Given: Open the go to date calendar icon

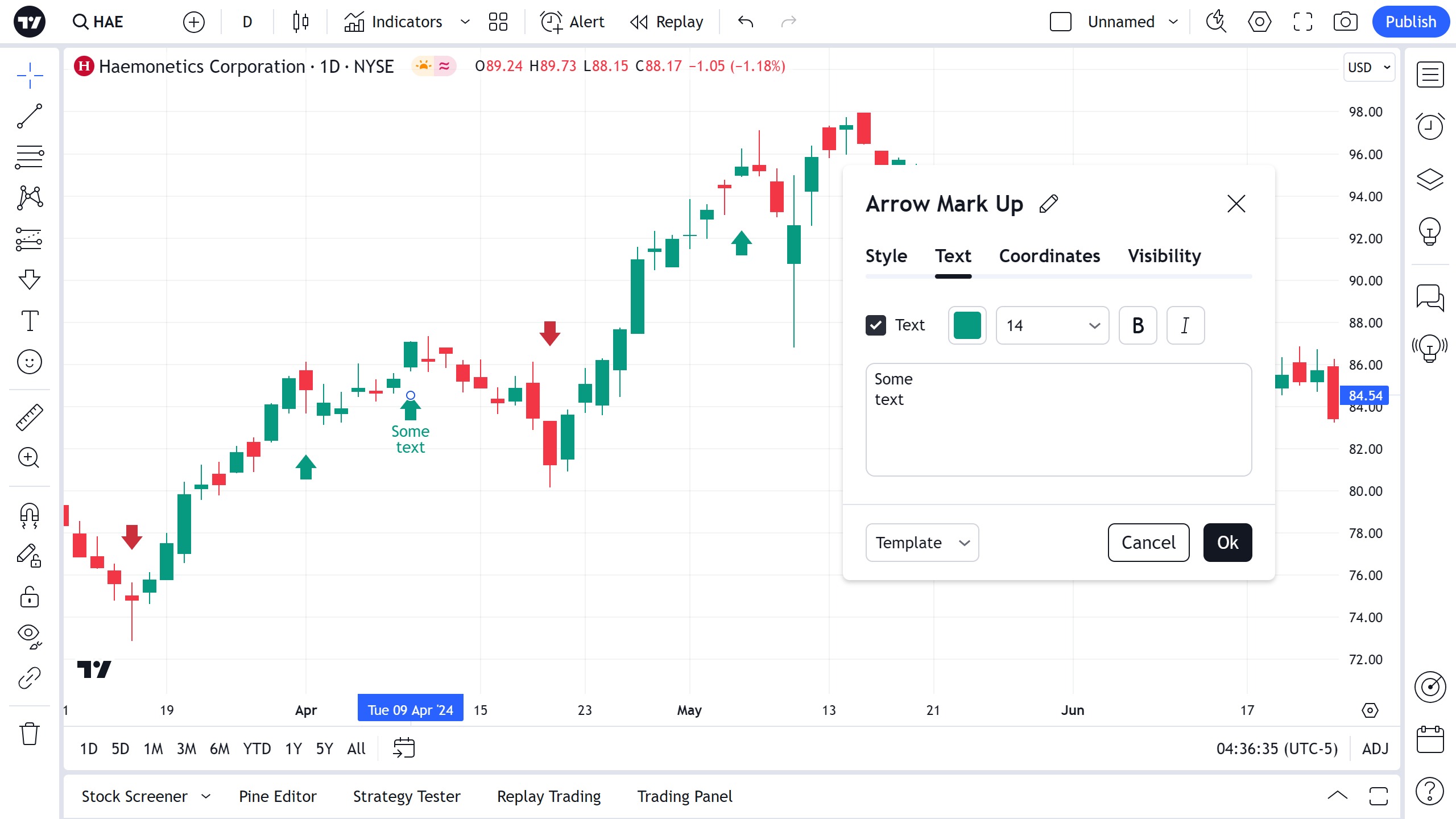Looking at the screenshot, I should click(404, 748).
